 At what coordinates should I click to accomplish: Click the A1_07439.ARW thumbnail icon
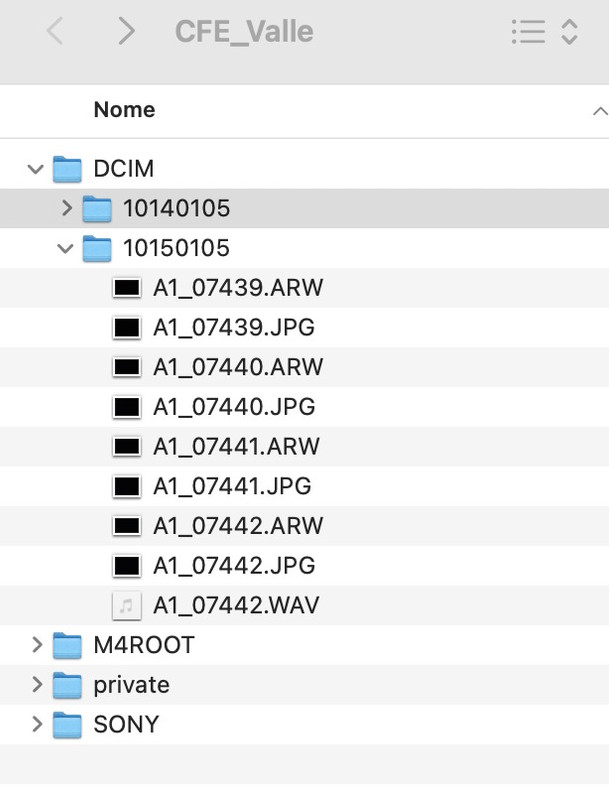point(126,288)
